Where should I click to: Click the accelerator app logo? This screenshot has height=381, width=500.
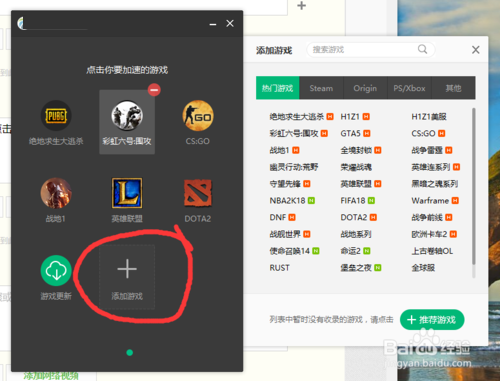22,23
